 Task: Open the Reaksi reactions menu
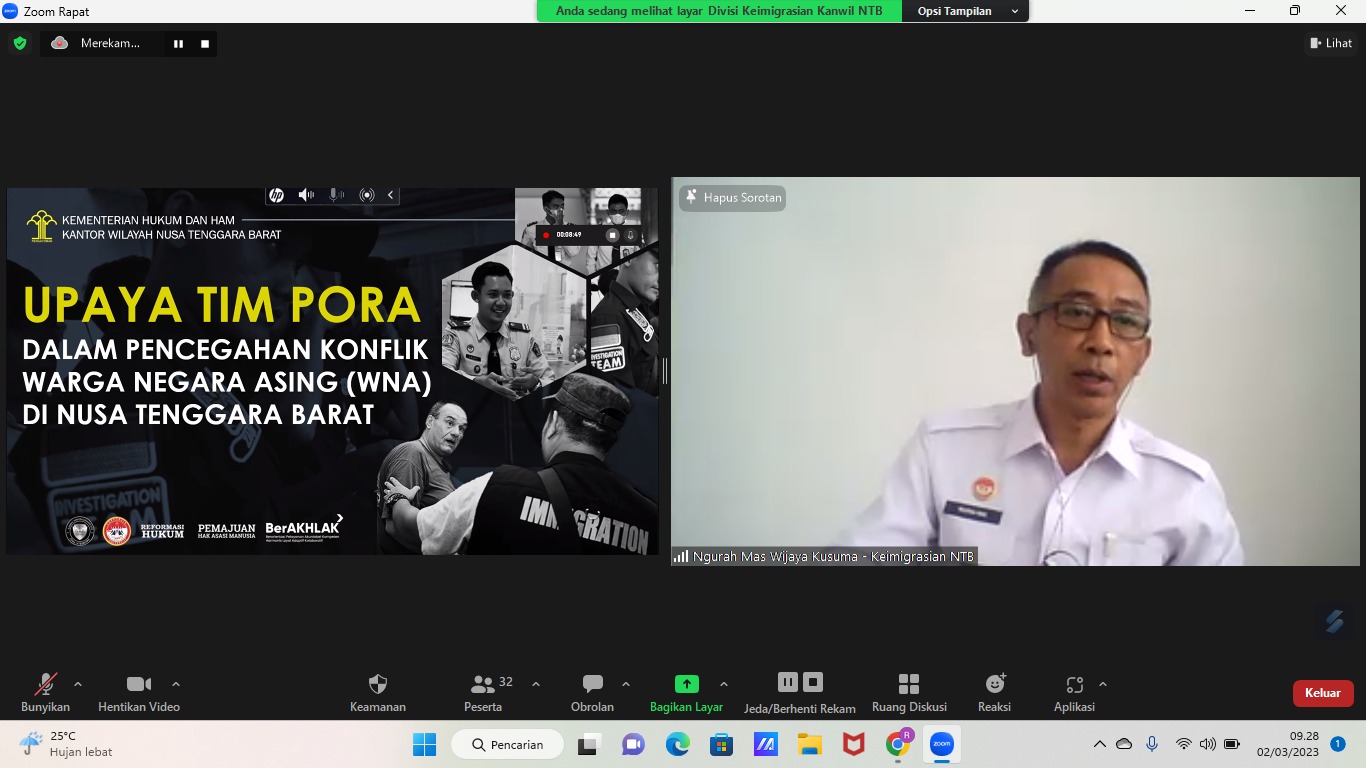click(995, 693)
